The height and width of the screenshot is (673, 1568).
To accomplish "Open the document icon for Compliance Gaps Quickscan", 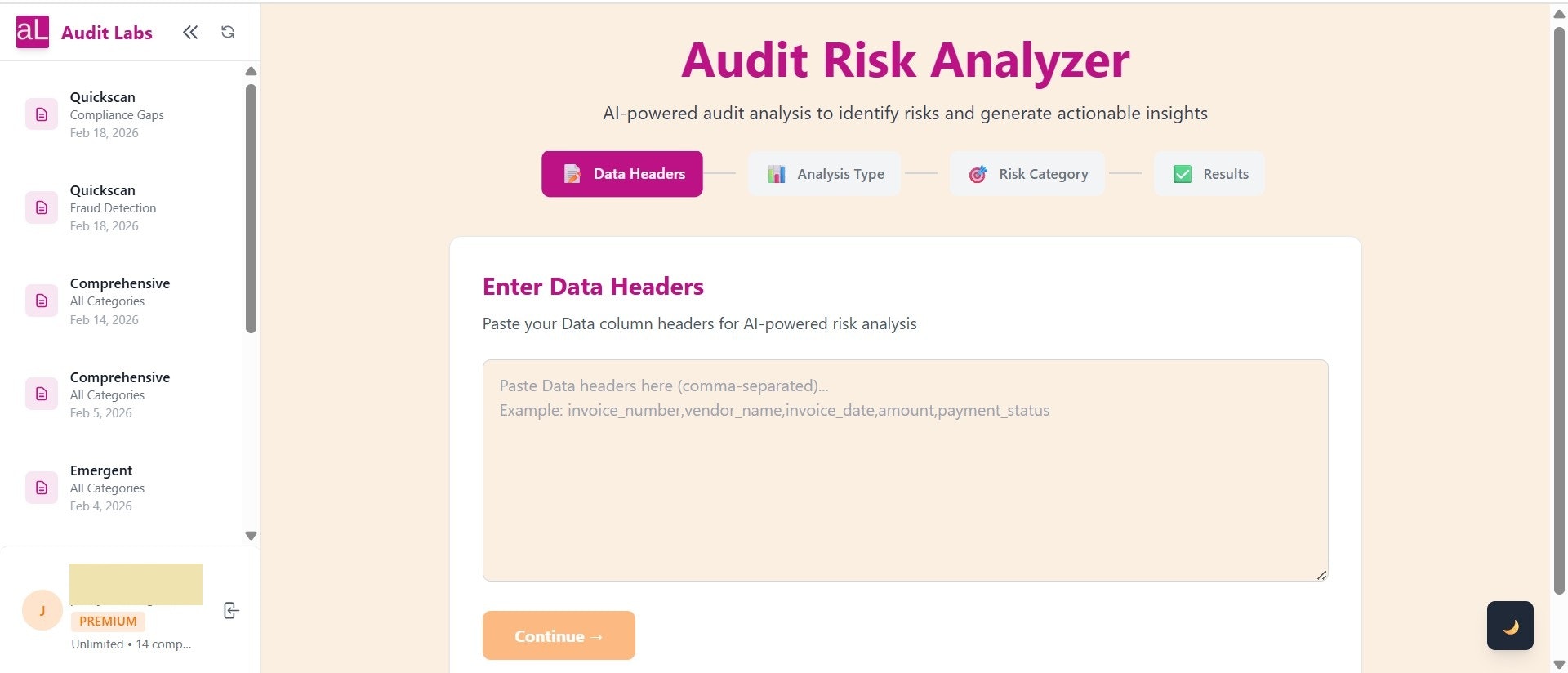I will tap(41, 114).
